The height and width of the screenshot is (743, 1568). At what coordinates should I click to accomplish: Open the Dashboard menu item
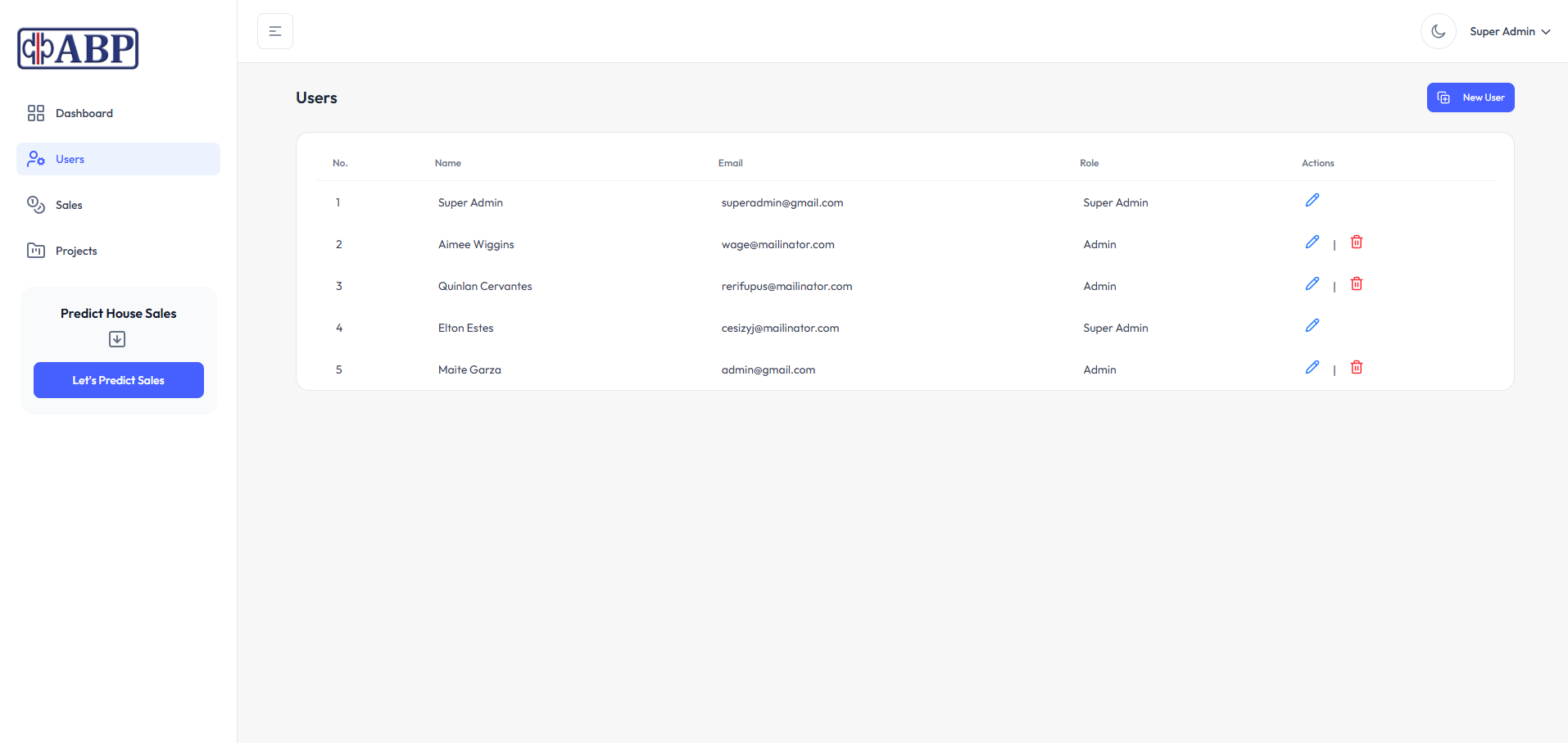point(84,113)
